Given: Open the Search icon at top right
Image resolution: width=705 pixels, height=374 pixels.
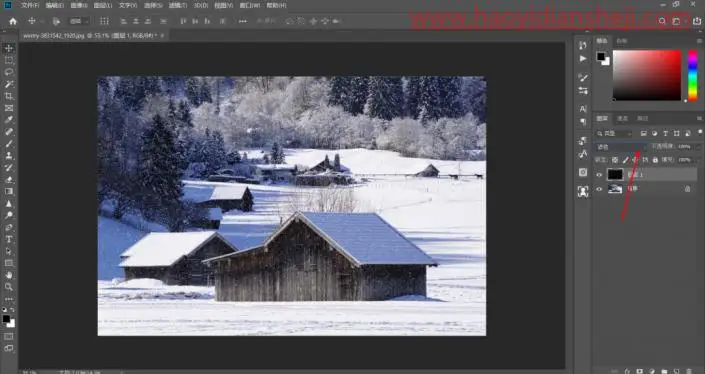Looking at the screenshot, I should click(x=662, y=21).
